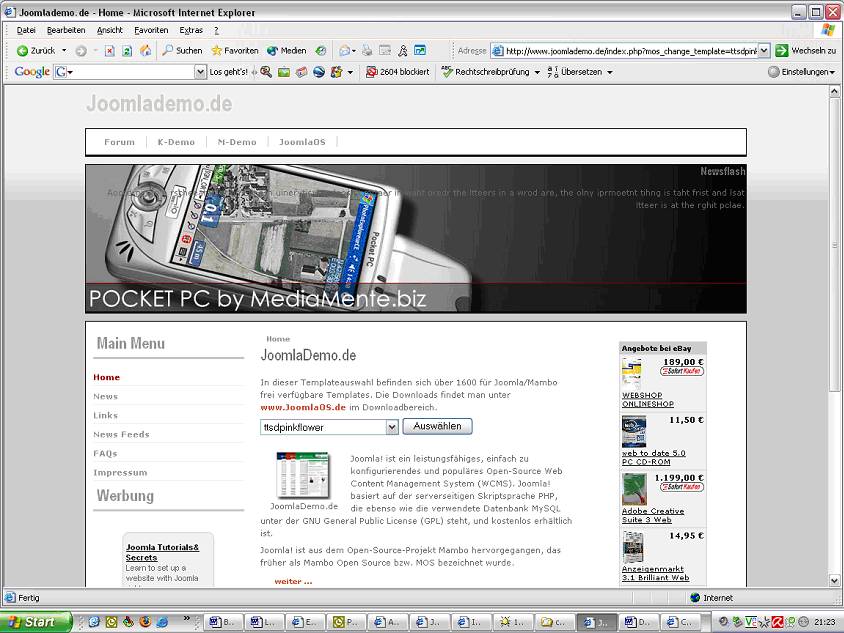844x633 pixels.
Task: Open the Extras menu
Action: pyautogui.click(x=191, y=30)
